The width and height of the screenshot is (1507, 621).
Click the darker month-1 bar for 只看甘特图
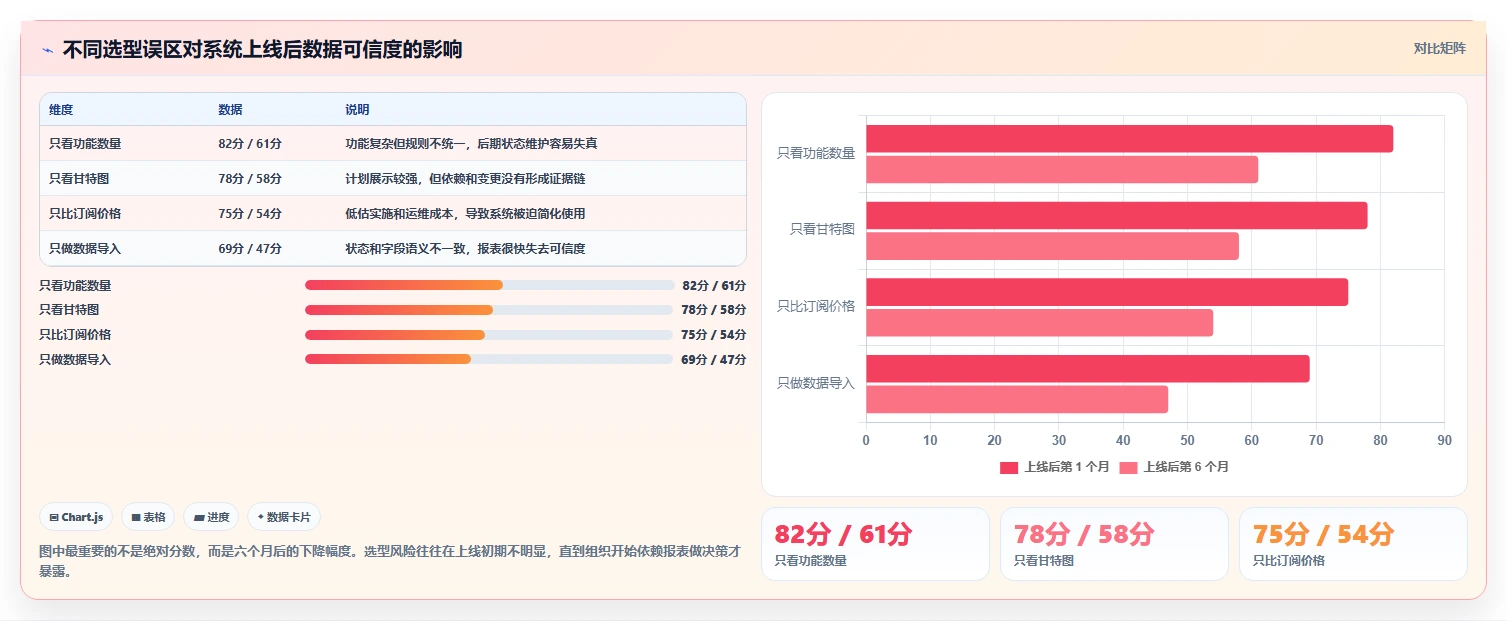coord(1116,215)
